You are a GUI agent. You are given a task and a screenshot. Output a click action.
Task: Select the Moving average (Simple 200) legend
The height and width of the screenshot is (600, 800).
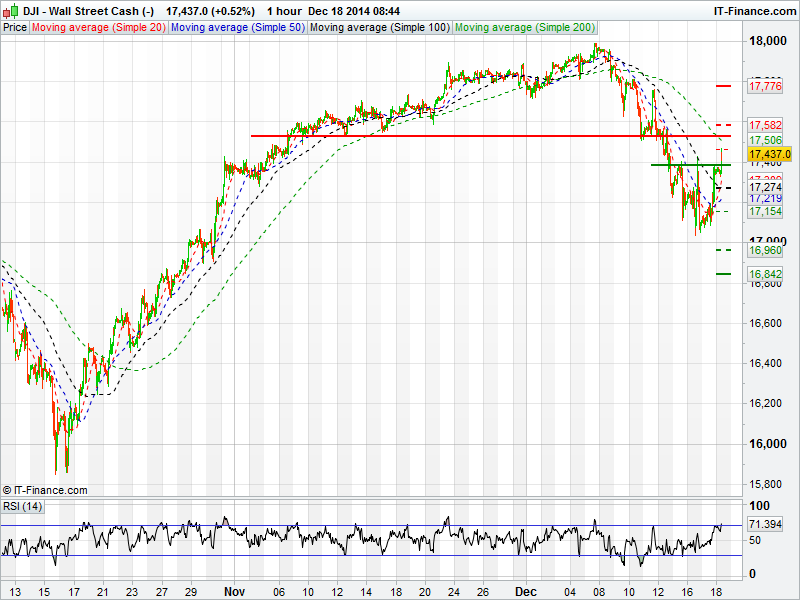tap(524, 28)
